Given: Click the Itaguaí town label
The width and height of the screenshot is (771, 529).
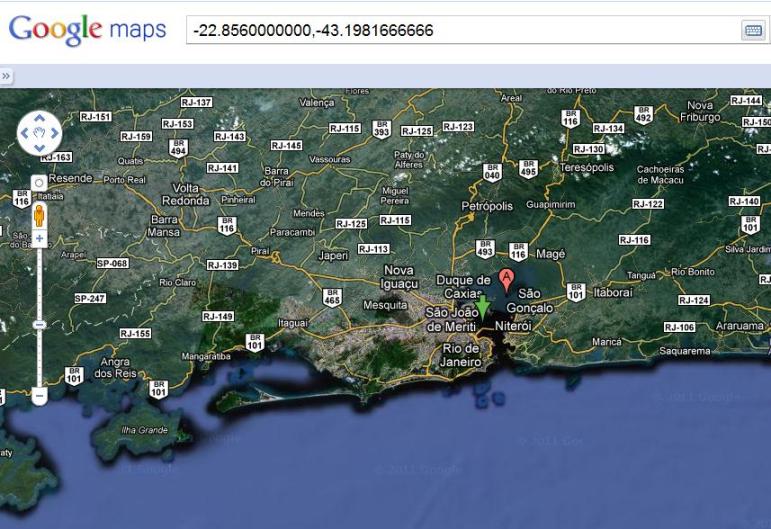Looking at the screenshot, I should tap(293, 323).
